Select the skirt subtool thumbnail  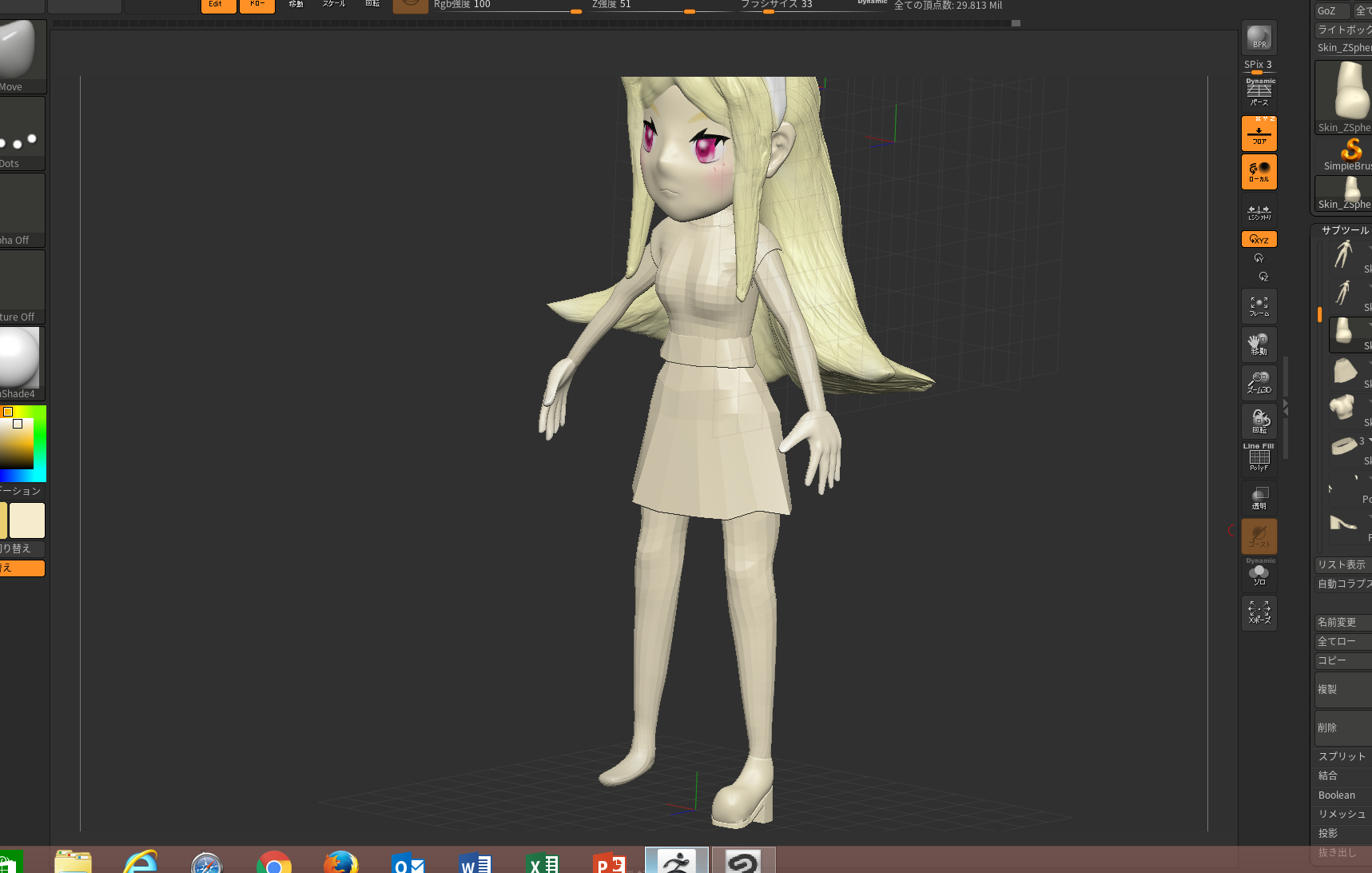pyautogui.click(x=1345, y=371)
